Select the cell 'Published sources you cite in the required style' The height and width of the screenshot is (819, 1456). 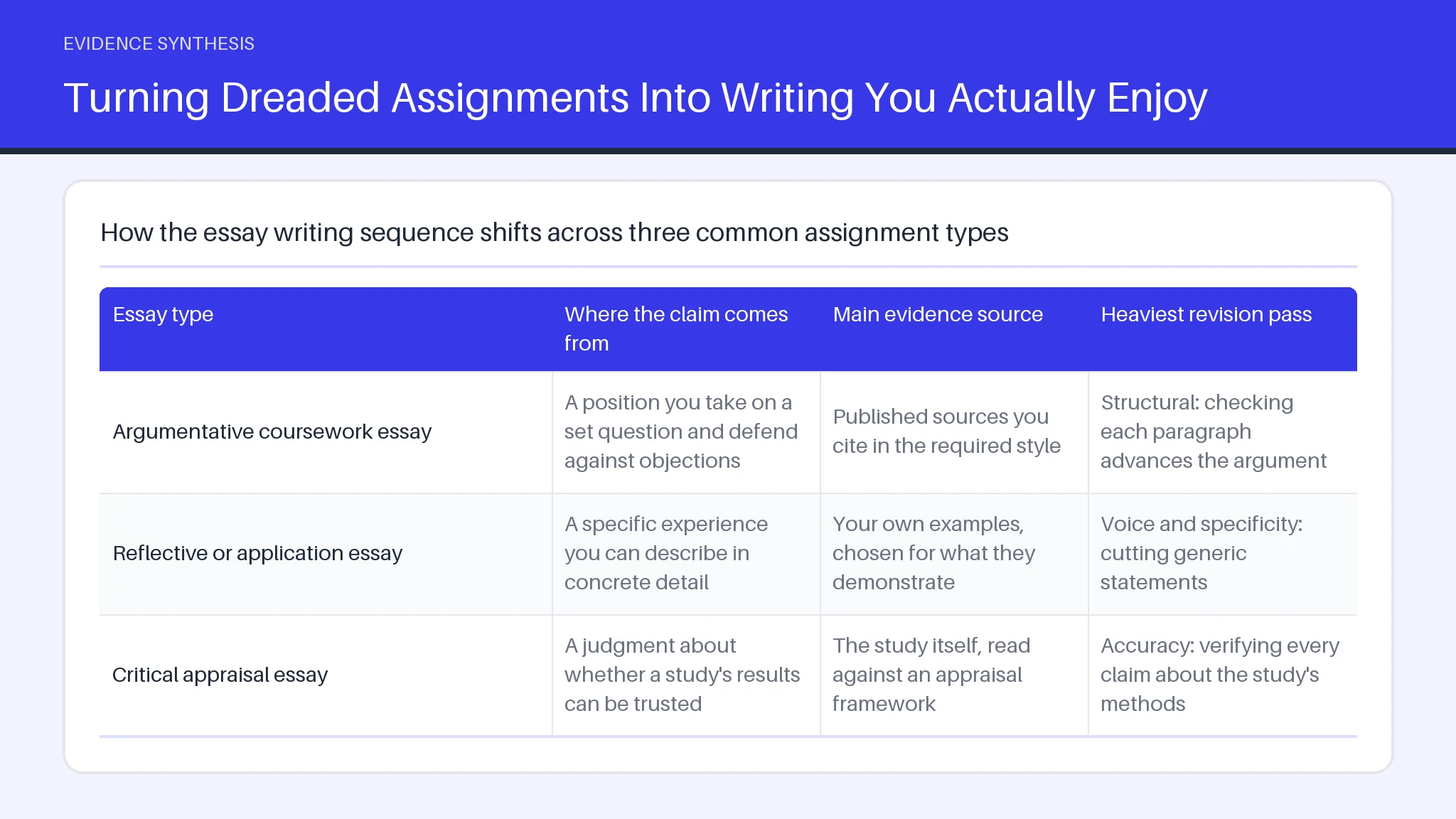(x=954, y=432)
